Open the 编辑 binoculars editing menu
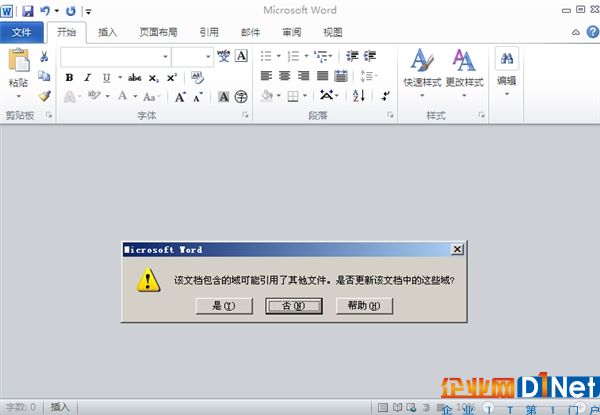 (507, 72)
